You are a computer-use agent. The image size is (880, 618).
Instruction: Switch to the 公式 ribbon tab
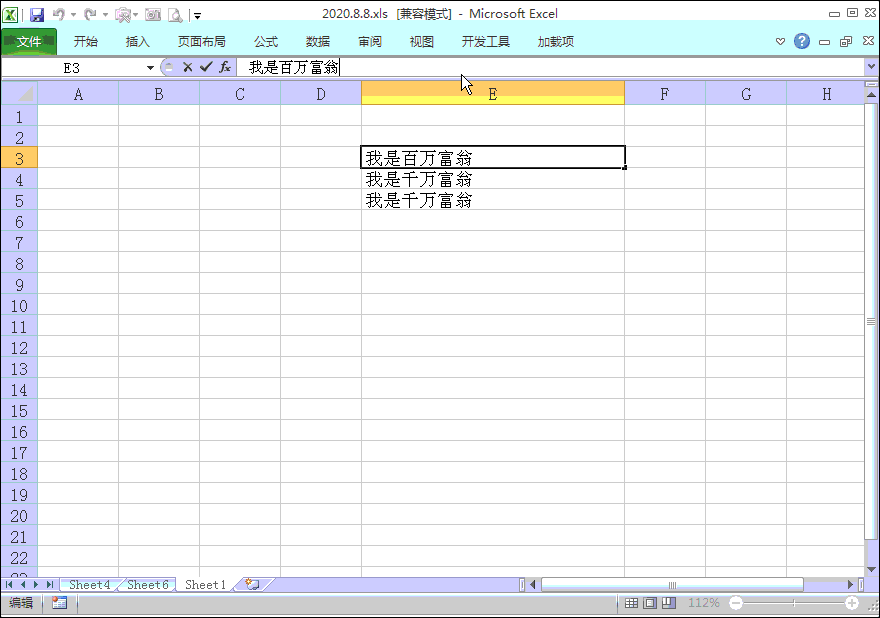pyautogui.click(x=265, y=41)
